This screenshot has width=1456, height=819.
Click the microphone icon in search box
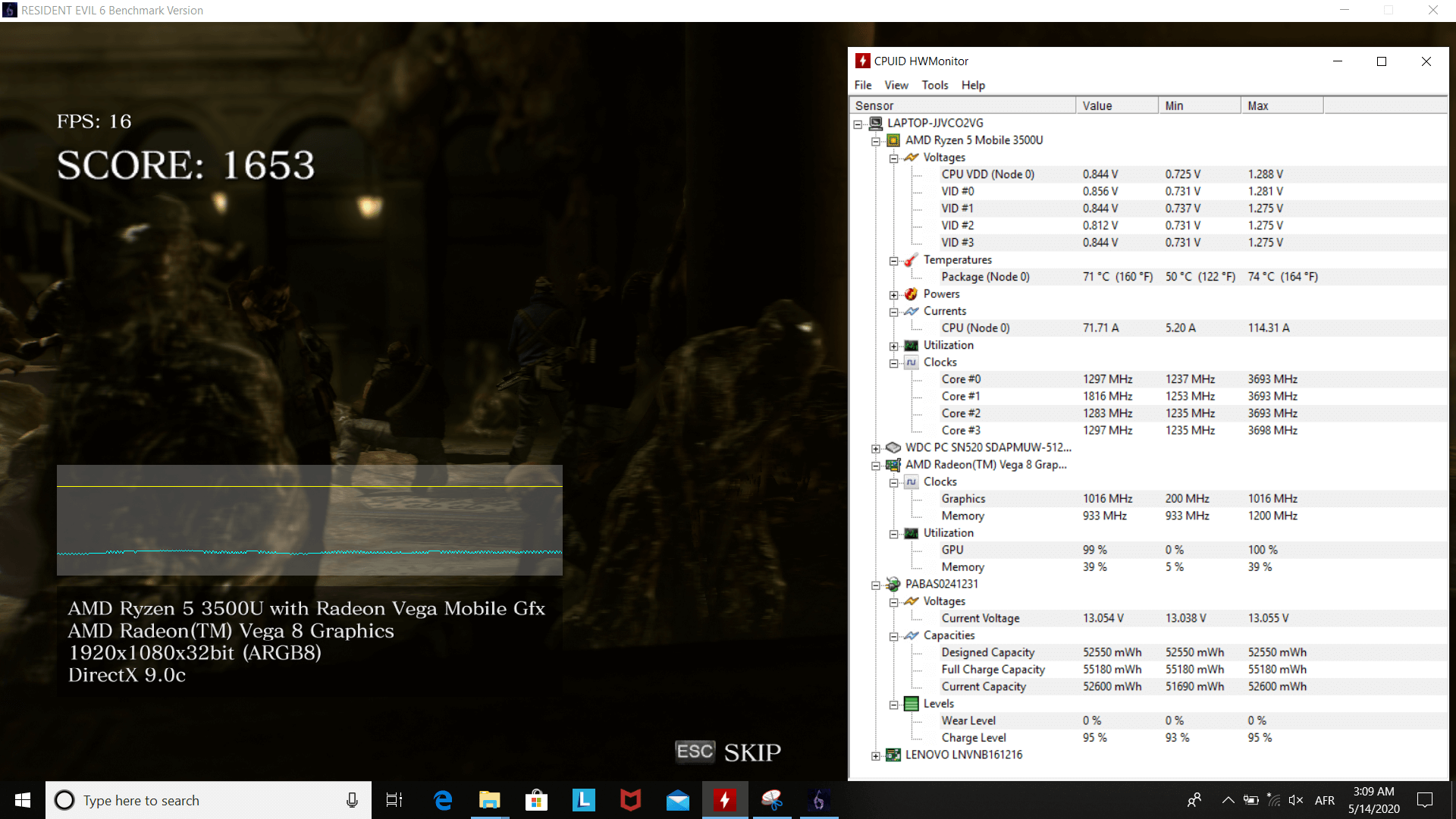point(352,800)
